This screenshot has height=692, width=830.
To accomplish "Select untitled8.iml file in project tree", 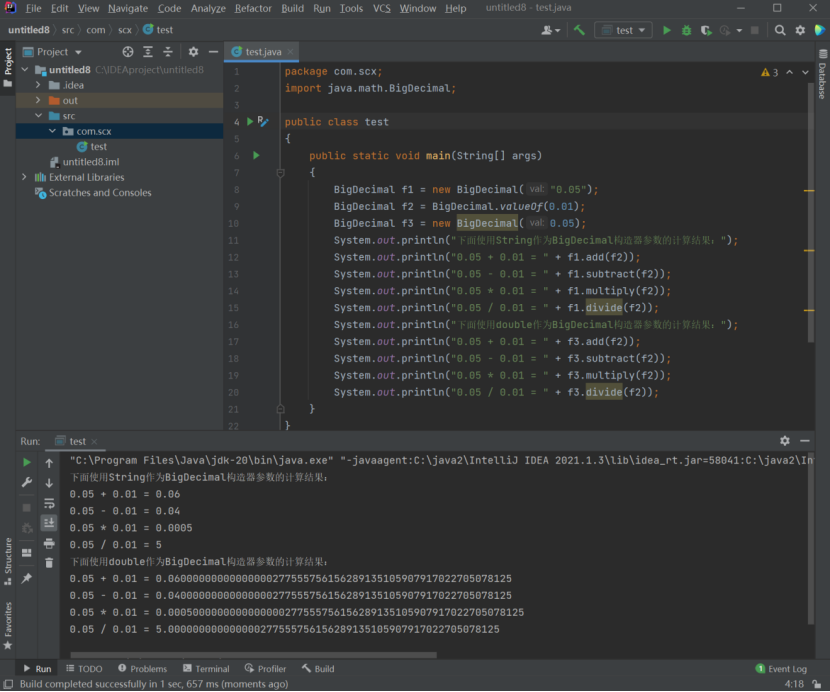I will pos(90,162).
